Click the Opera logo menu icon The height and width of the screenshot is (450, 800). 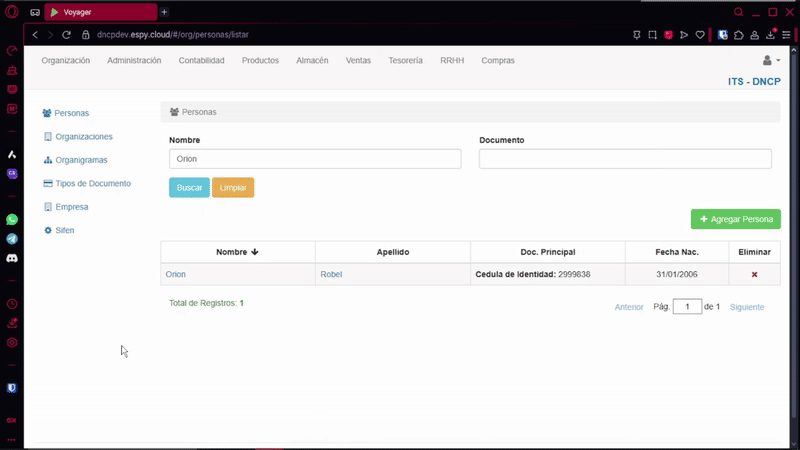pyautogui.click(x=12, y=12)
